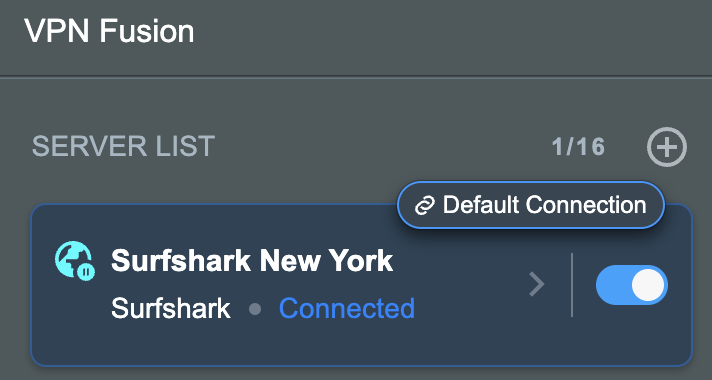Open the Surfshark New York profile name
Image resolution: width=712 pixels, height=380 pixels.
252,261
